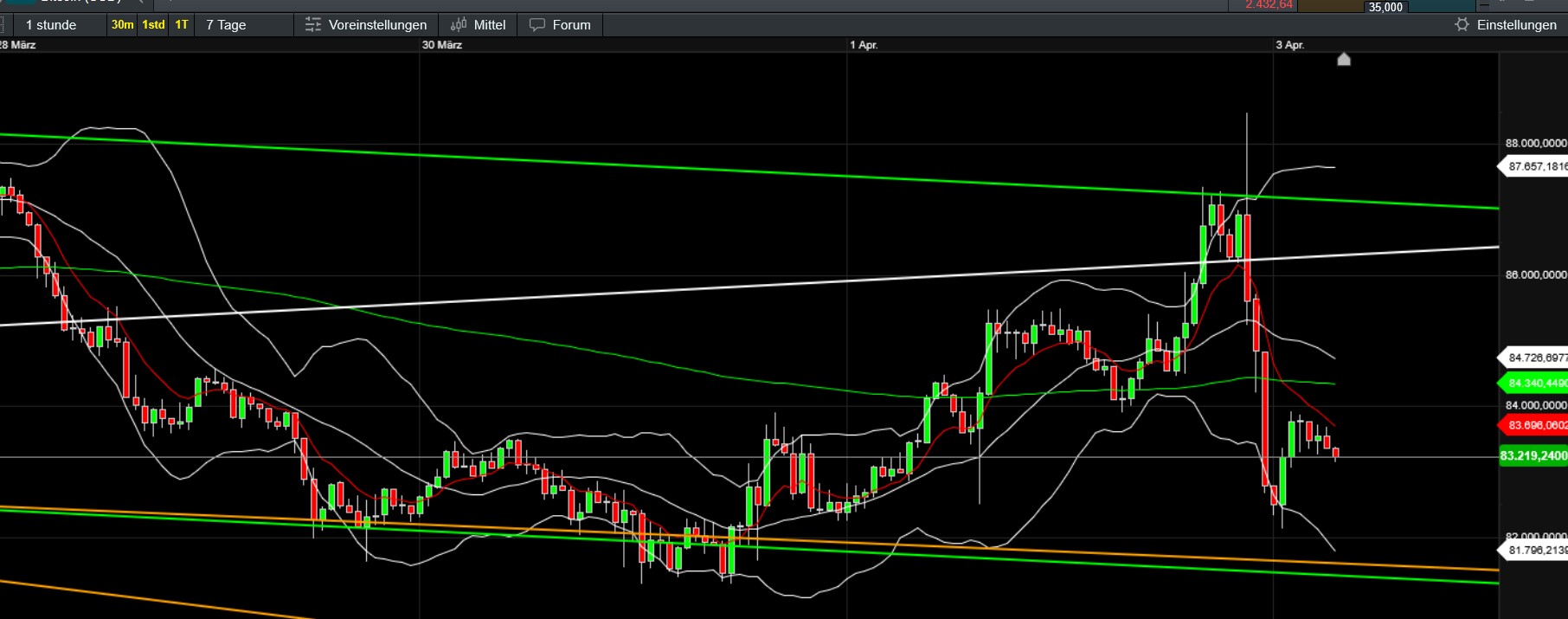Select the 81.796,2139 price label
This screenshot has height=619, width=1568.
[x=1533, y=550]
